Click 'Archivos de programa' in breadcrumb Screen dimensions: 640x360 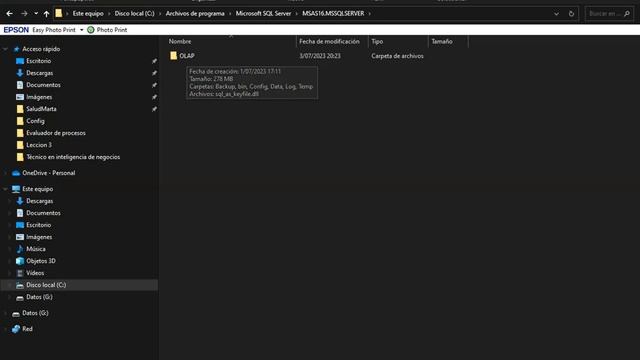(195, 13)
